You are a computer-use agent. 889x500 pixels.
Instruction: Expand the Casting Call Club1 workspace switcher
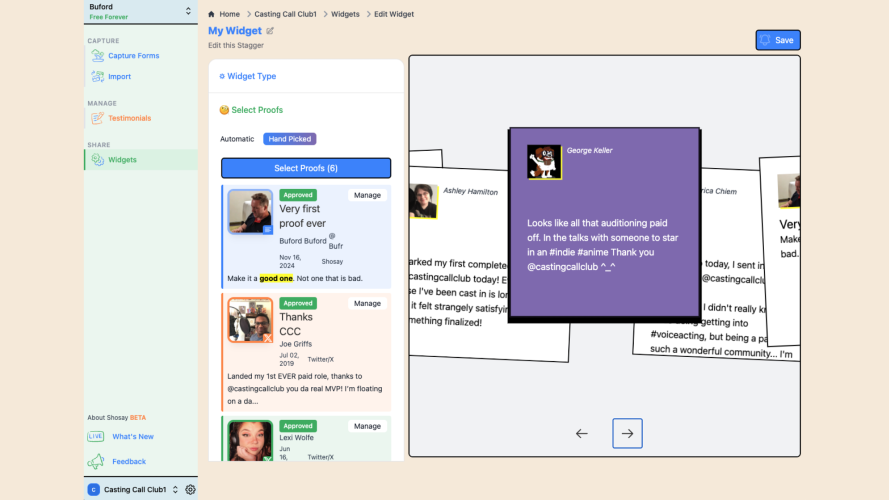click(x=175, y=490)
